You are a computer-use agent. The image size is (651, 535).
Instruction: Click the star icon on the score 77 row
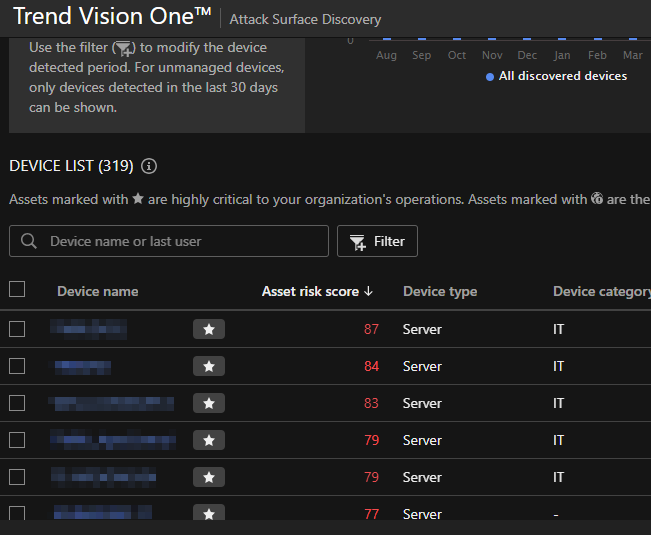[x=209, y=513]
